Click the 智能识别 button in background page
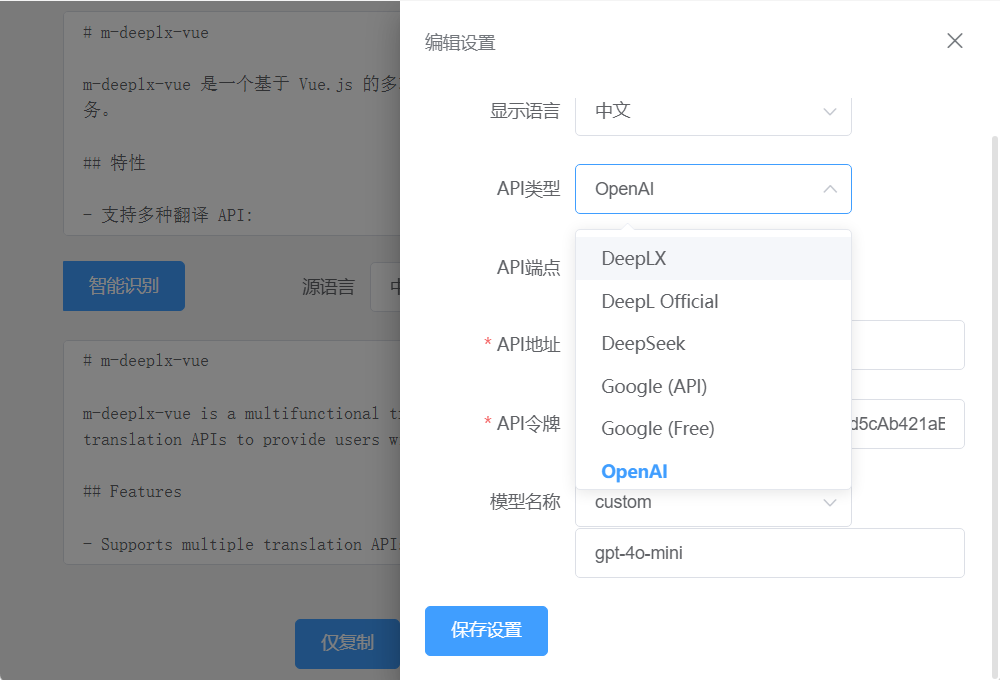 tap(124, 286)
